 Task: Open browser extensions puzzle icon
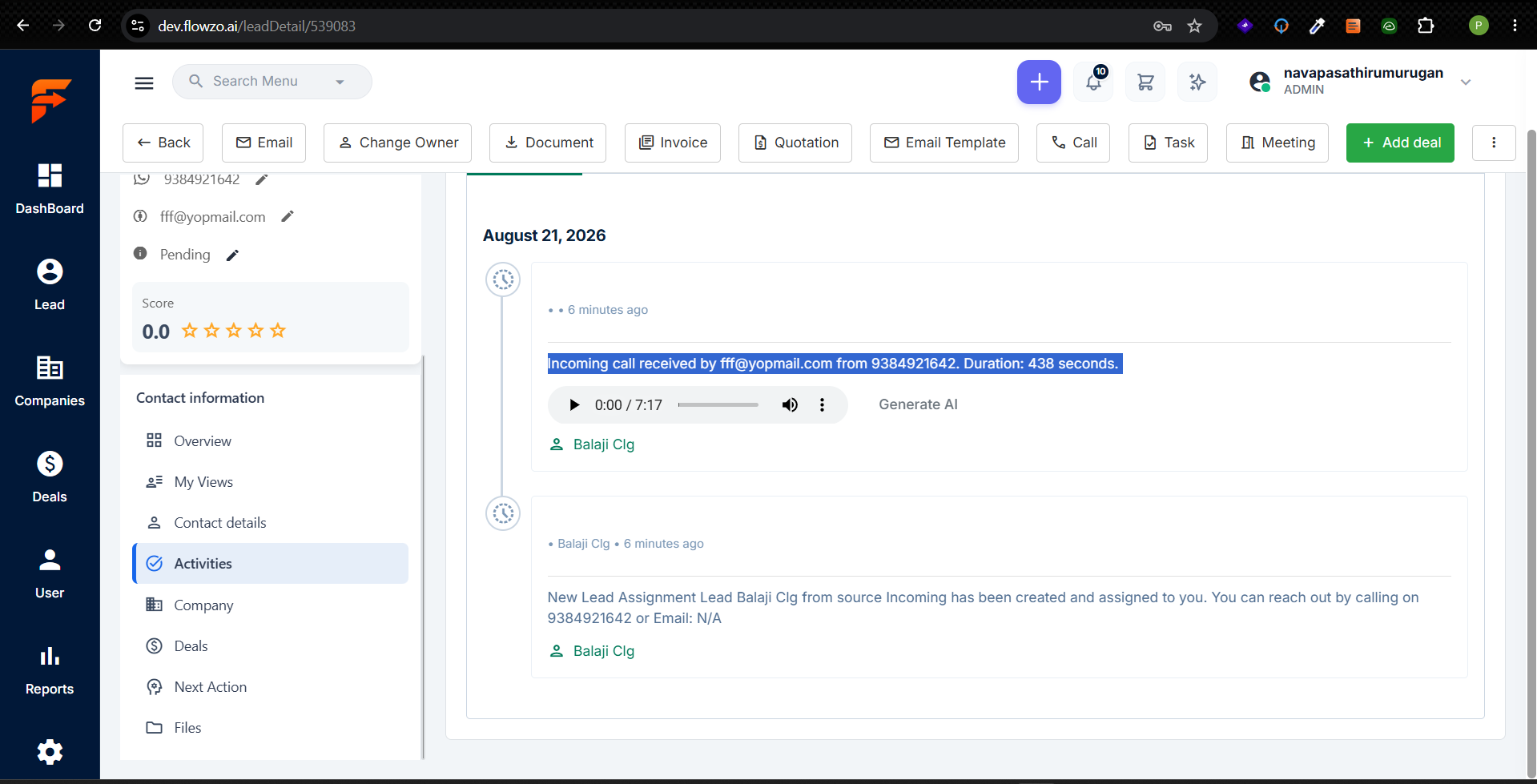coord(1426,26)
